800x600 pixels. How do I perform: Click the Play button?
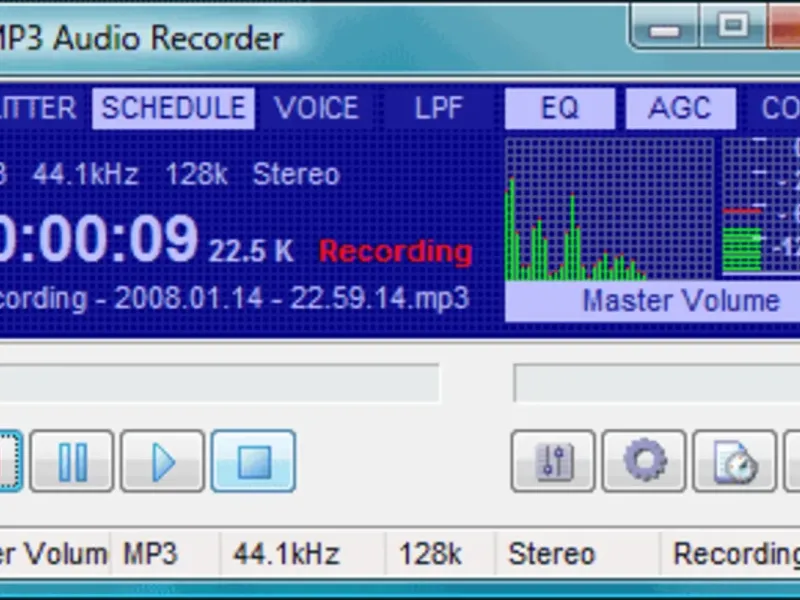(163, 461)
